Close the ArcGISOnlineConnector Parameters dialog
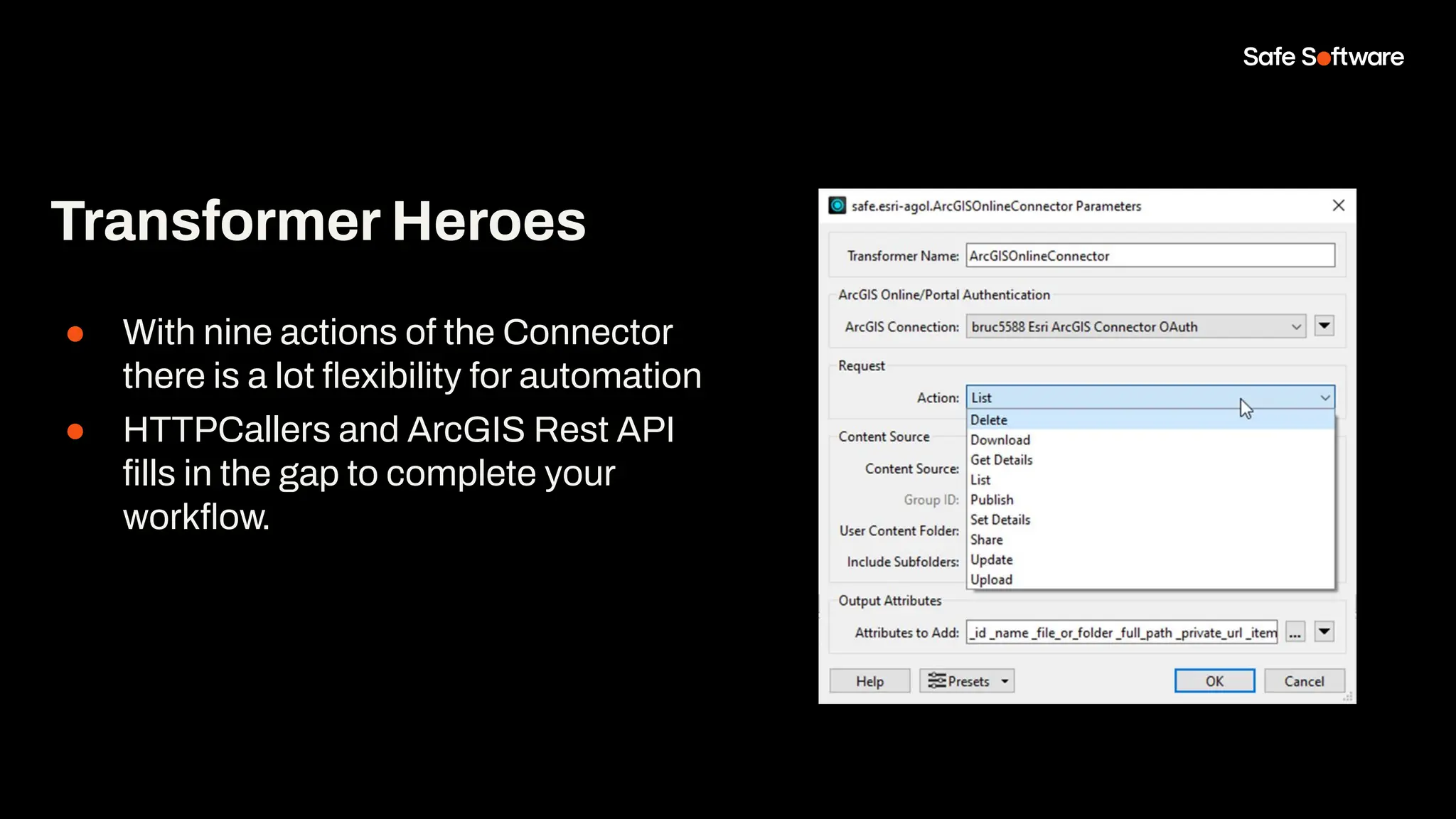This screenshot has height=819, width=1456. [1338, 205]
